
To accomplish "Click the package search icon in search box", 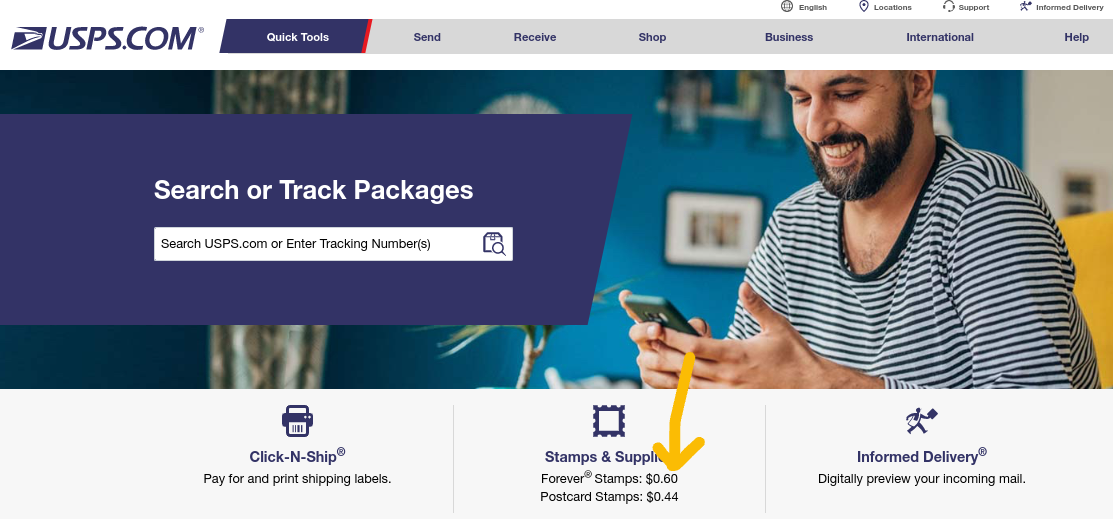I will tap(494, 244).
